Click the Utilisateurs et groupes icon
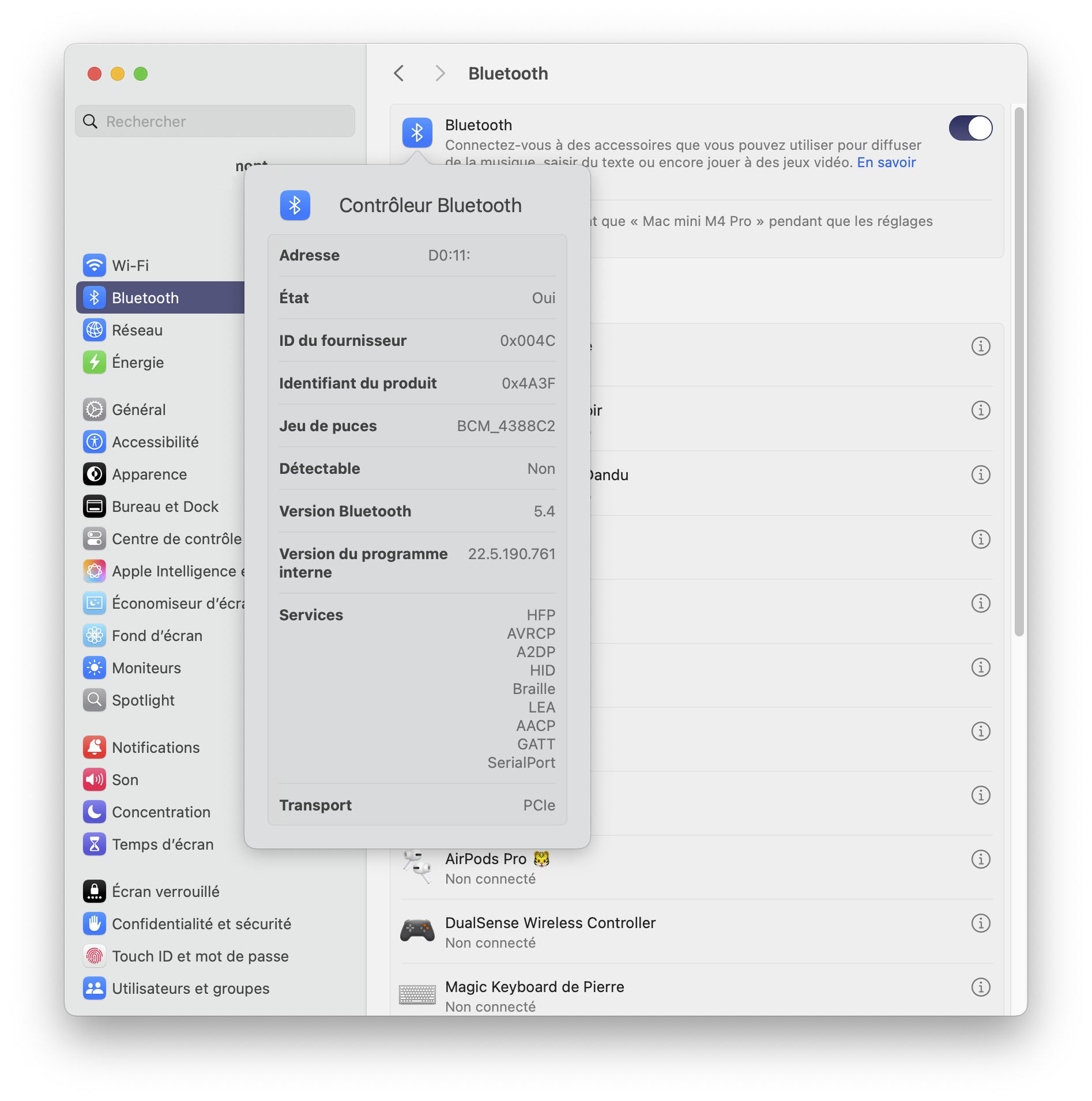This screenshot has height=1101, width=1092. (95, 989)
